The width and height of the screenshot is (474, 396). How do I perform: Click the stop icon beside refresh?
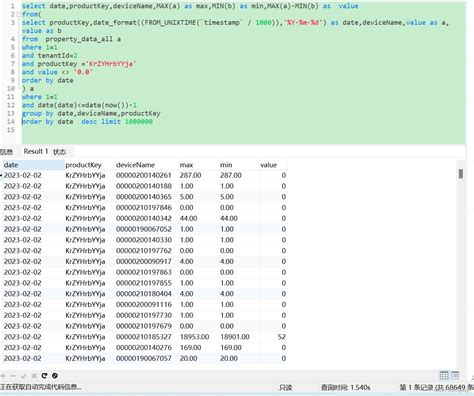point(55,376)
